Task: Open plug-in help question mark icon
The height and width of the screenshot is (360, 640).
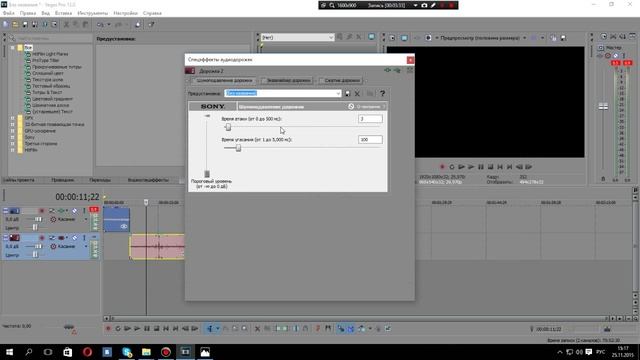Action: point(382,93)
